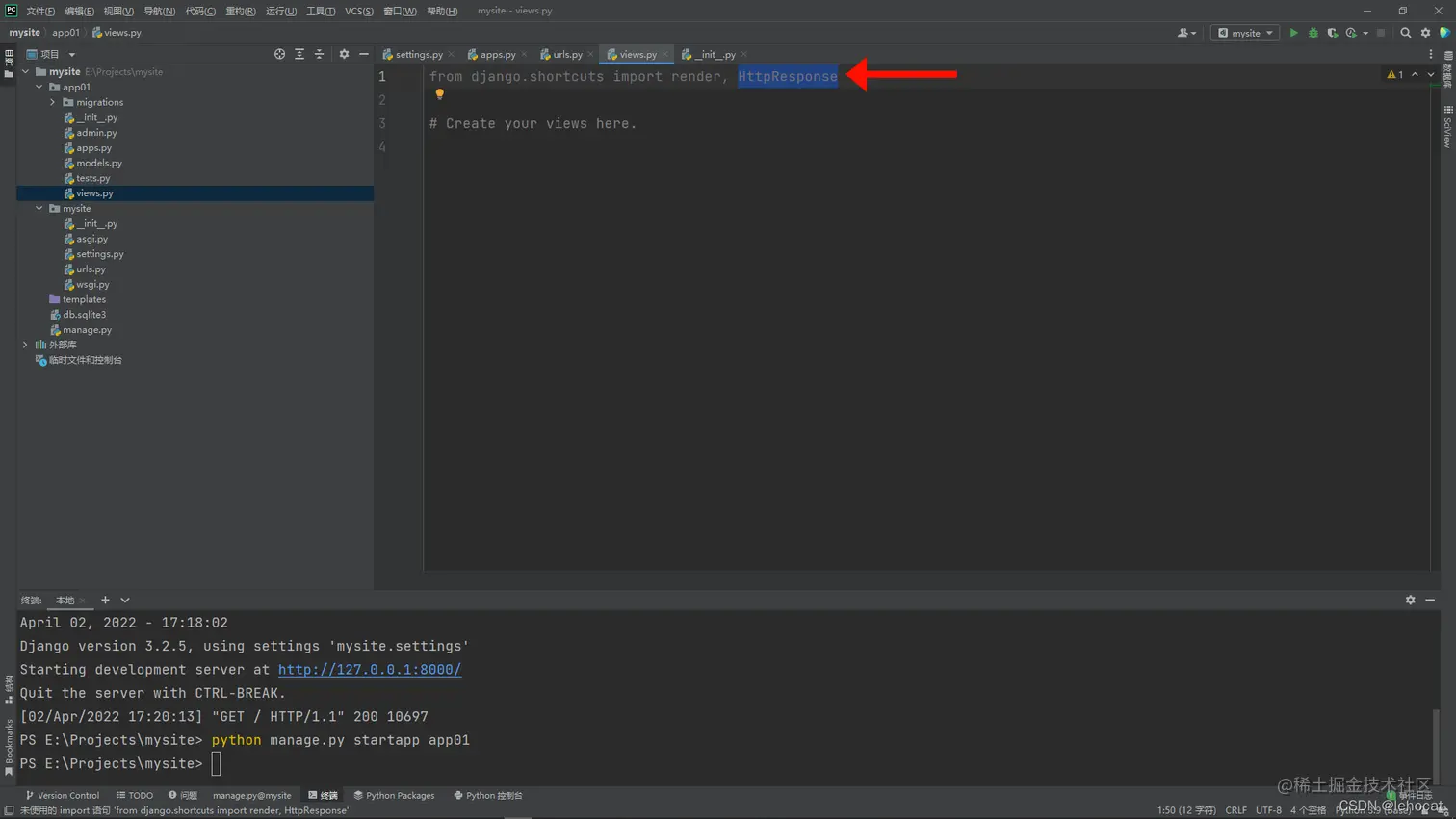Collapse the app01 folder
The image size is (1456, 819).
39,87
